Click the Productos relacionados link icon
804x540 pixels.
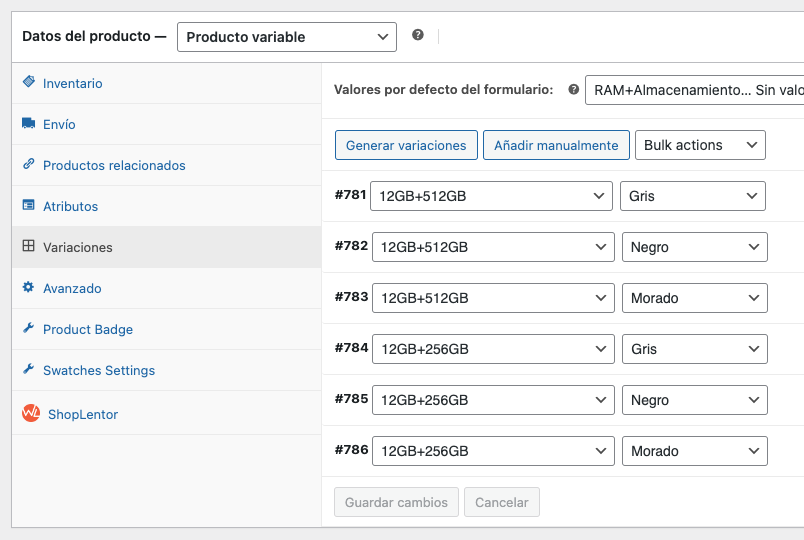tap(29, 165)
